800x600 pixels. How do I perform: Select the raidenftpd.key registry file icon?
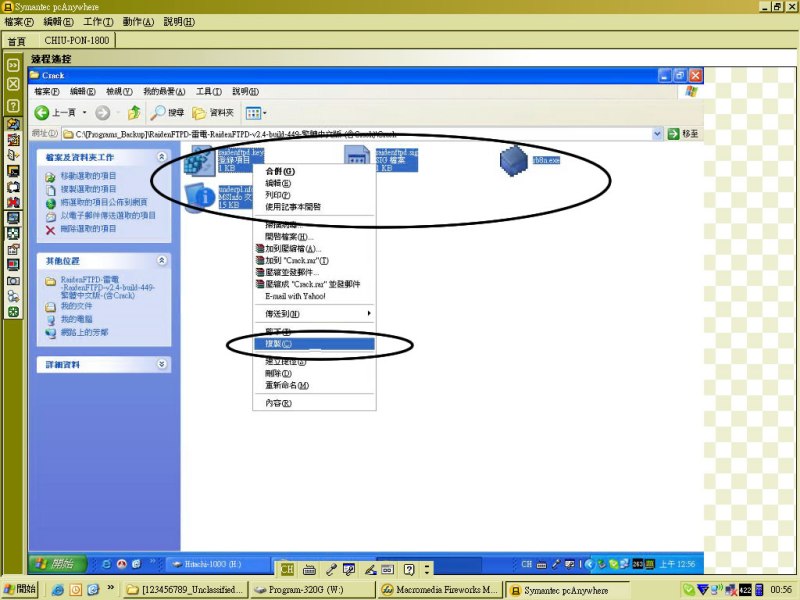[x=199, y=159]
